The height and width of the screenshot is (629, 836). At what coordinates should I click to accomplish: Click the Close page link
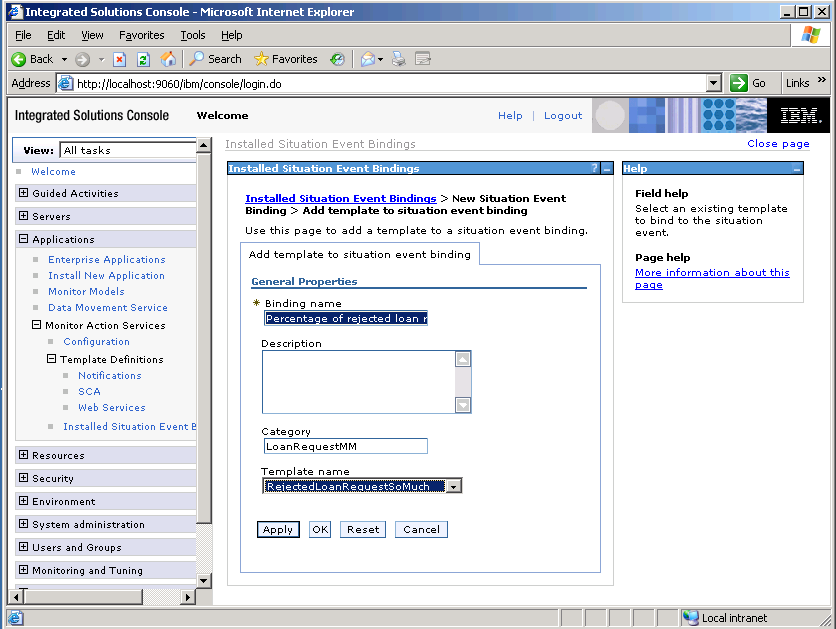(778, 143)
